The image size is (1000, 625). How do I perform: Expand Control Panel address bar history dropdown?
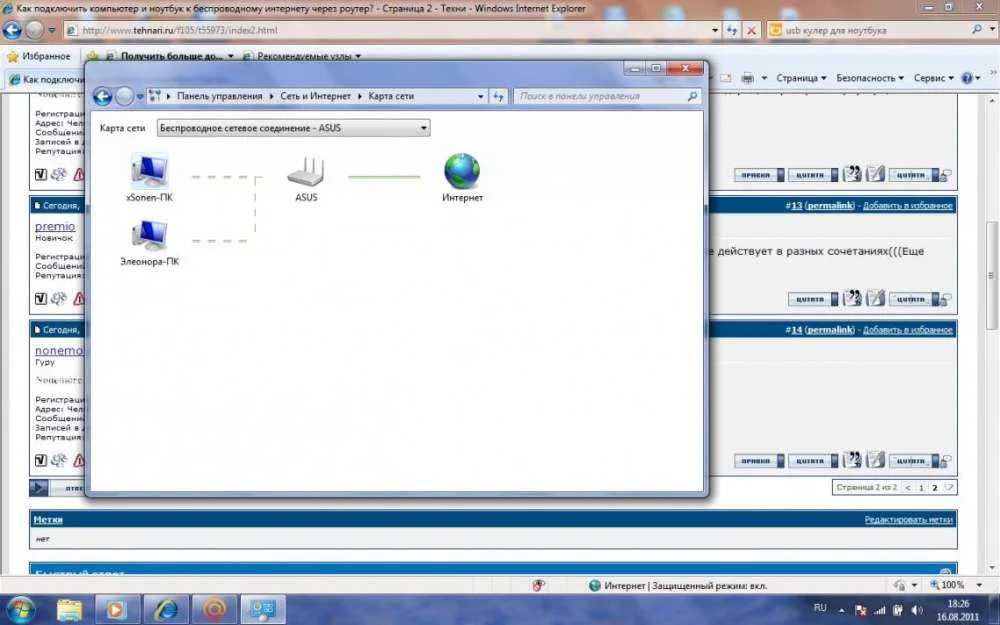pyautogui.click(x=480, y=96)
